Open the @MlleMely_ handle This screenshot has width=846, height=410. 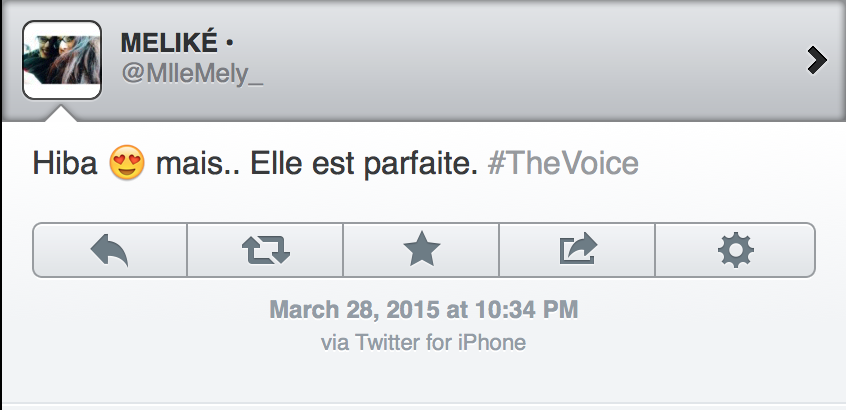click(192, 77)
